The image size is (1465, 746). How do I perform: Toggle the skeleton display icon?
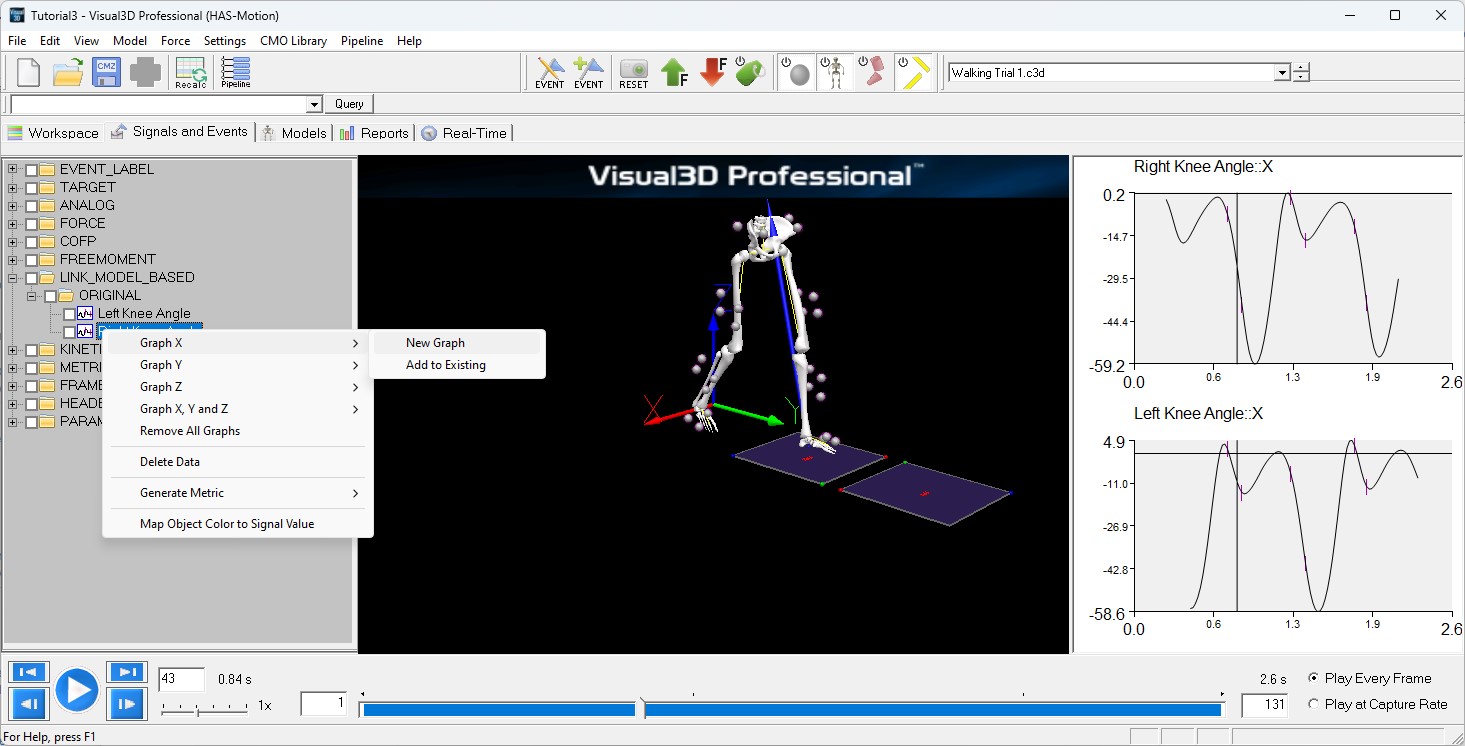click(x=834, y=72)
